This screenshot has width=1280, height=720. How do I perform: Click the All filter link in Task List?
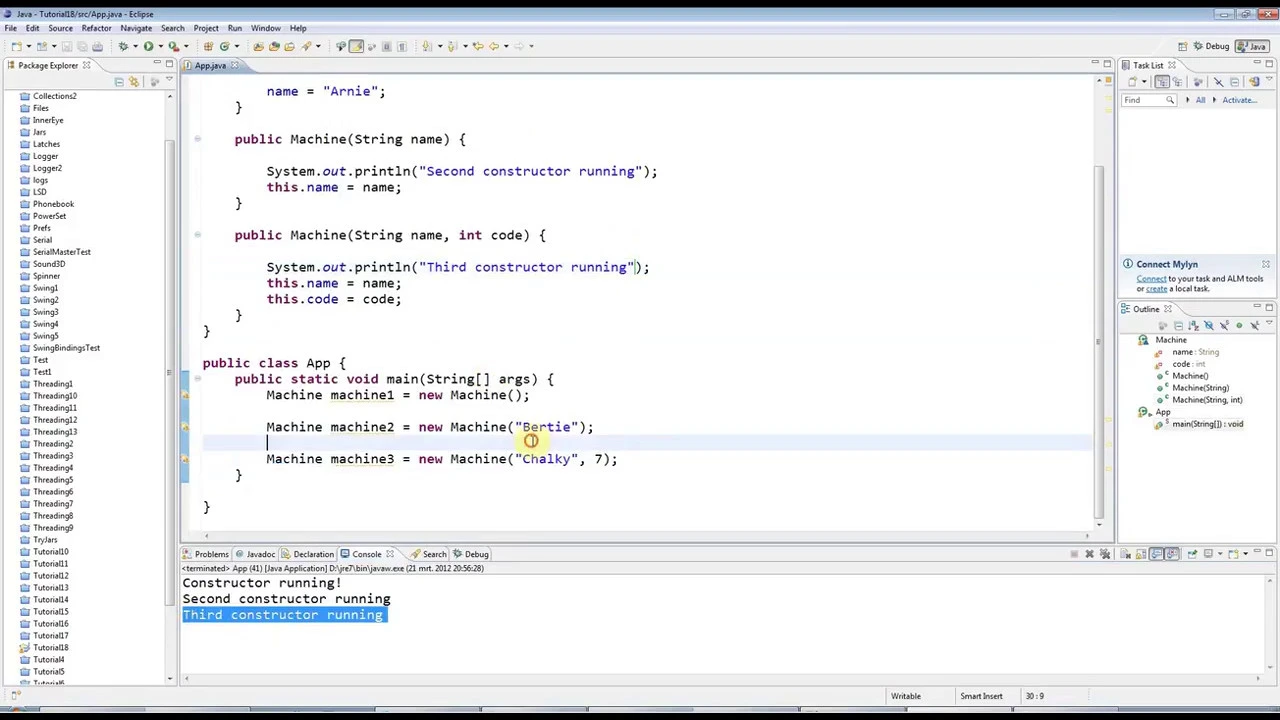click(1200, 100)
